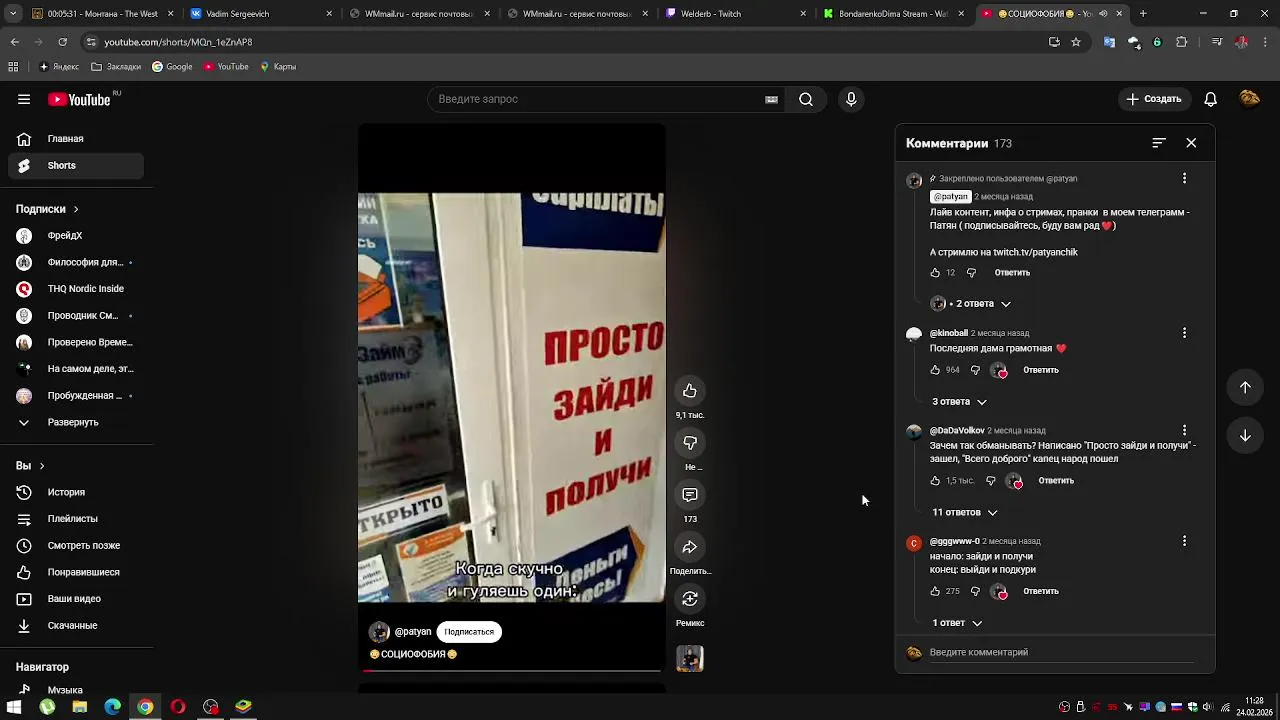Image resolution: width=1280 pixels, height=720 pixels.
Task: Like the pinned @patyan comment
Action: [936, 273]
